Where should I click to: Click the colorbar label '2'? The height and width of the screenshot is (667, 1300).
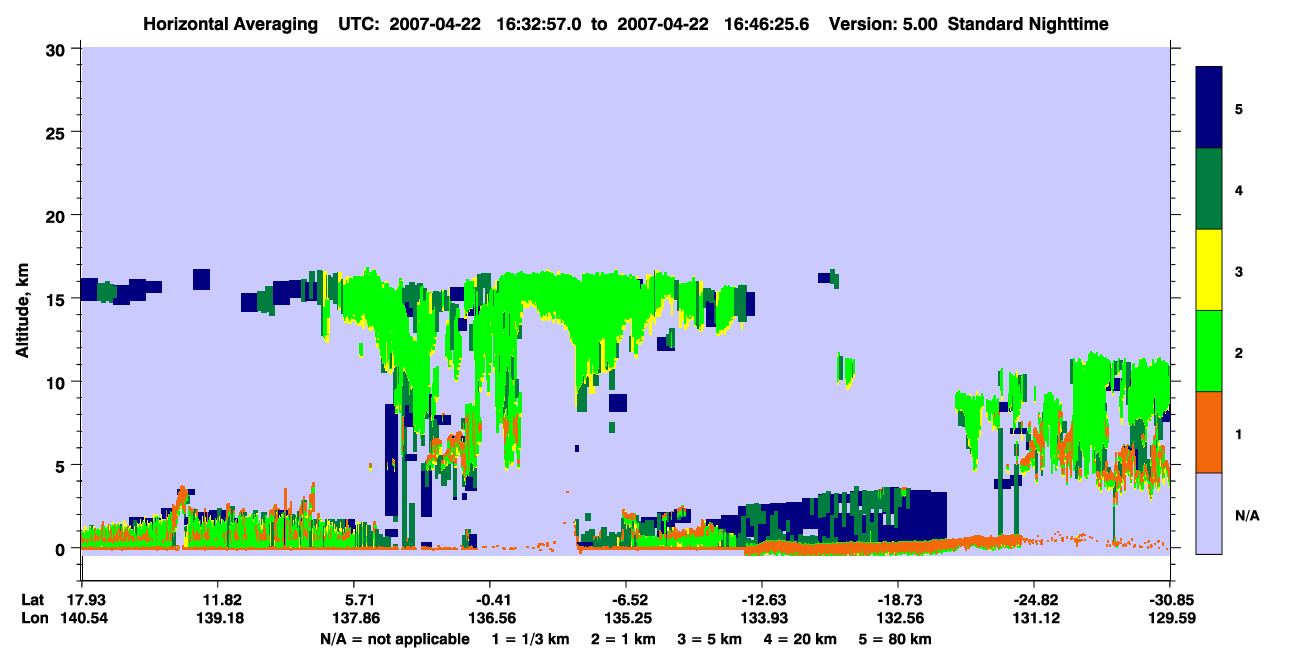(1239, 352)
